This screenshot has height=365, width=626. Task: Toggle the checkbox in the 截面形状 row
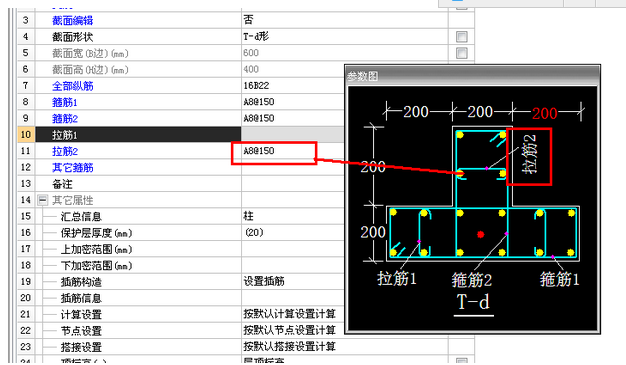click(x=462, y=37)
